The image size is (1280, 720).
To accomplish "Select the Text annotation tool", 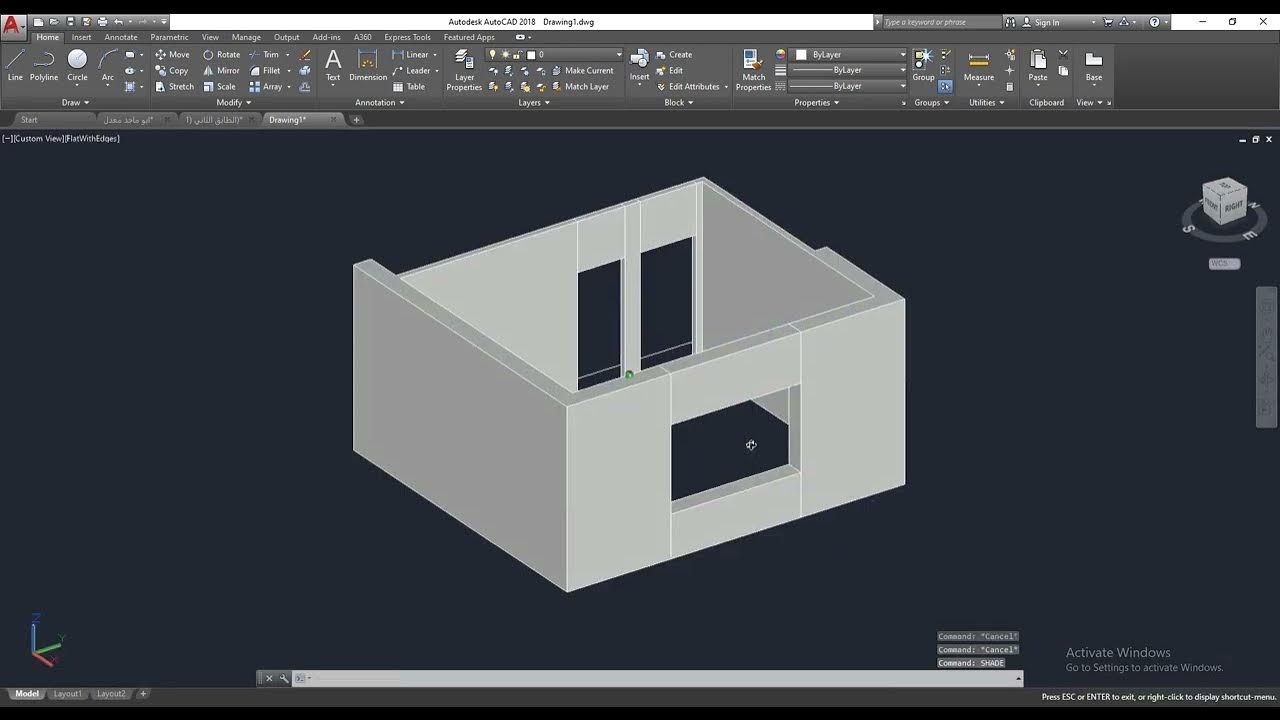I will [333, 65].
